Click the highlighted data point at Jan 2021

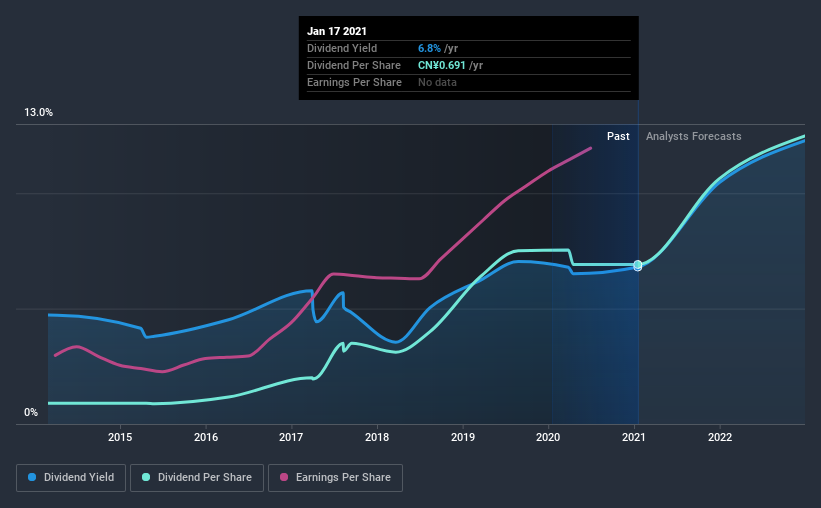point(638,266)
